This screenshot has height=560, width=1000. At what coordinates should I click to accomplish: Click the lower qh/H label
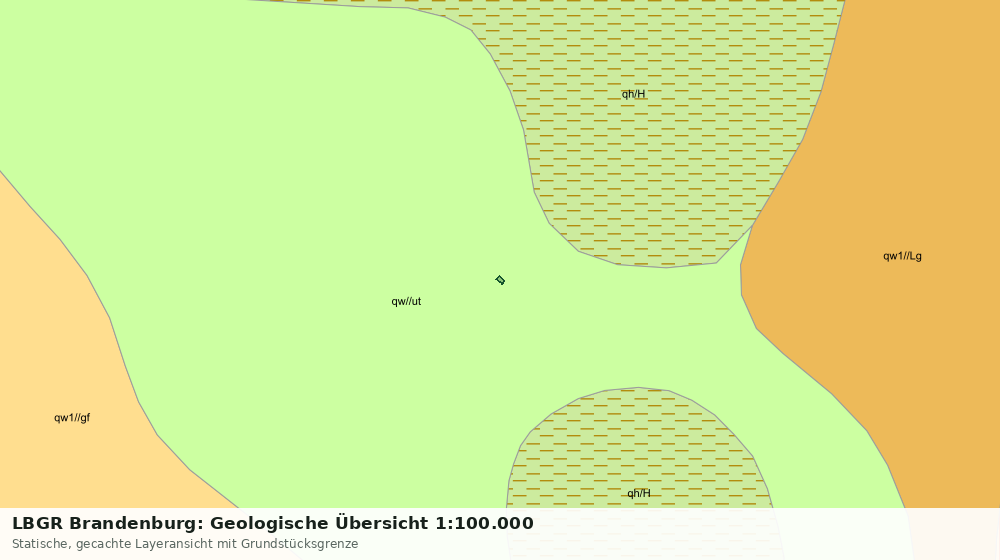click(x=638, y=493)
